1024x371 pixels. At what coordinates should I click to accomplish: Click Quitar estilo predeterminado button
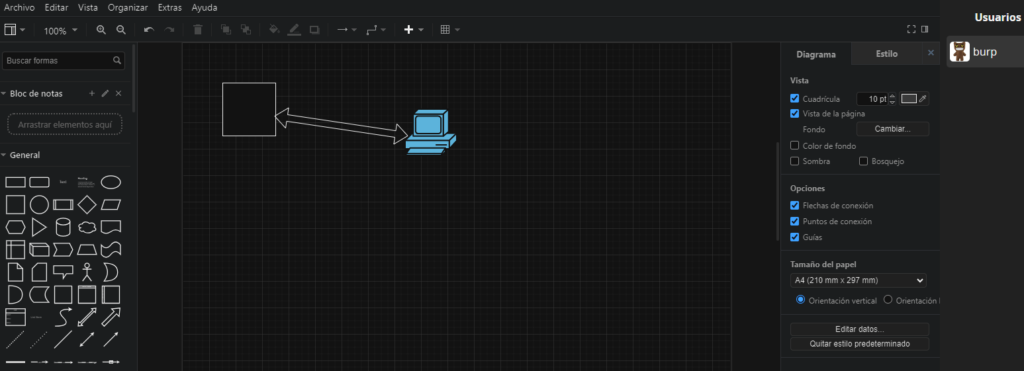[859, 344]
